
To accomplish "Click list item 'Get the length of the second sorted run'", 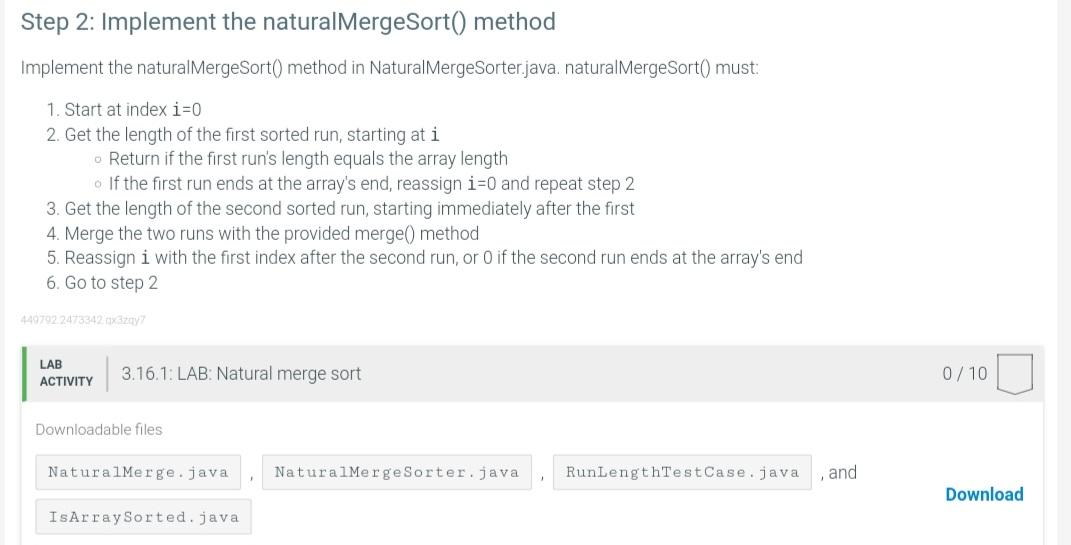I will click(x=340, y=208).
